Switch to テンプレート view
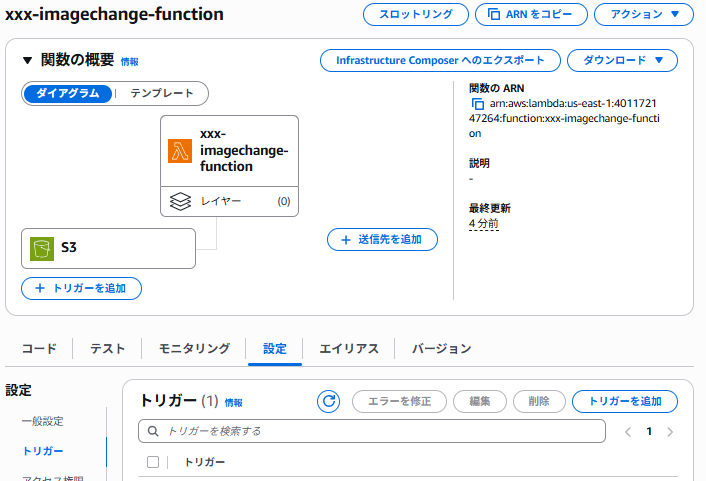Screen dimensions: 706x481 pyautogui.click(x=162, y=93)
